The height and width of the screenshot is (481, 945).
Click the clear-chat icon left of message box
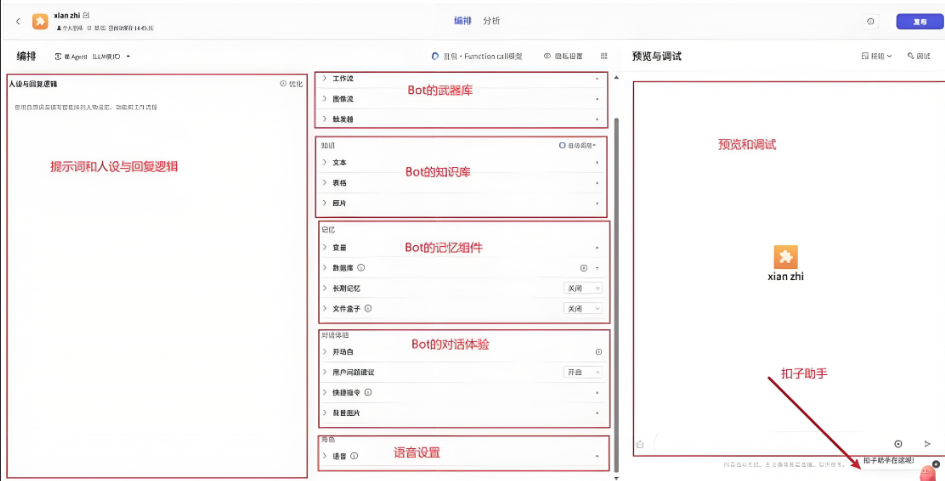coord(640,444)
